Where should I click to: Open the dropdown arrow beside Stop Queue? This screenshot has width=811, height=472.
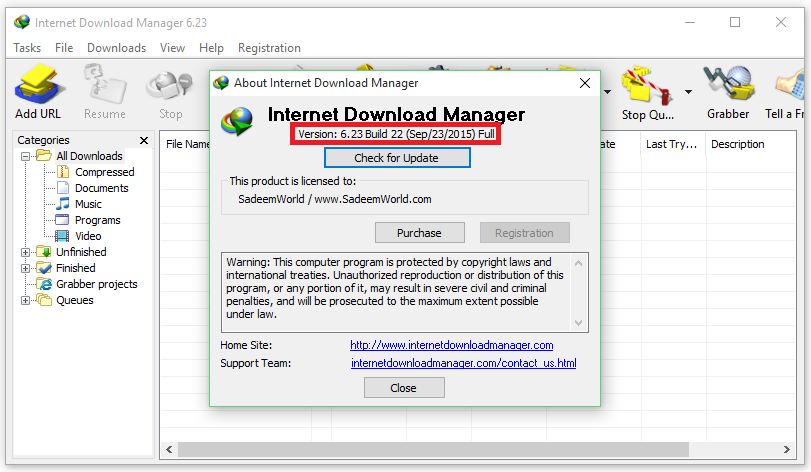[688, 92]
